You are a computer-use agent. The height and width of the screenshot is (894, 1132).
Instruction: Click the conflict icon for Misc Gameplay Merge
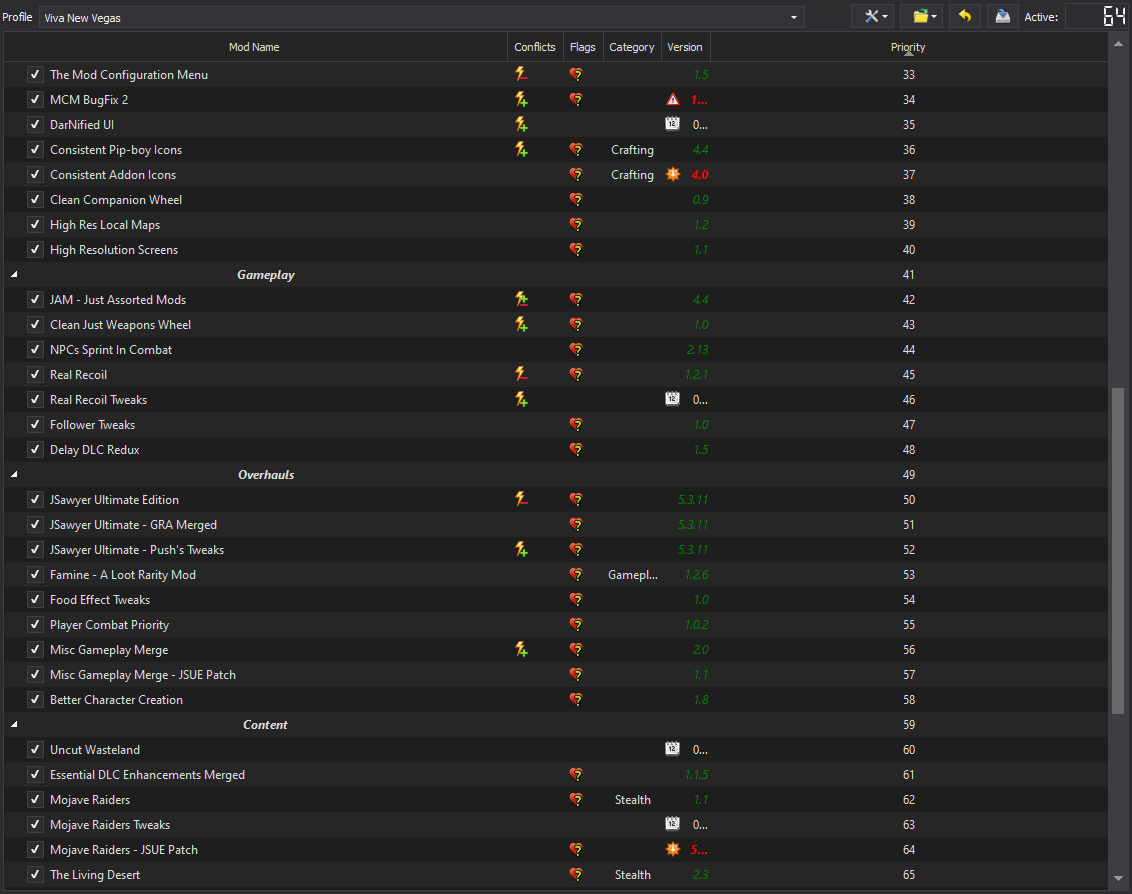(521, 650)
